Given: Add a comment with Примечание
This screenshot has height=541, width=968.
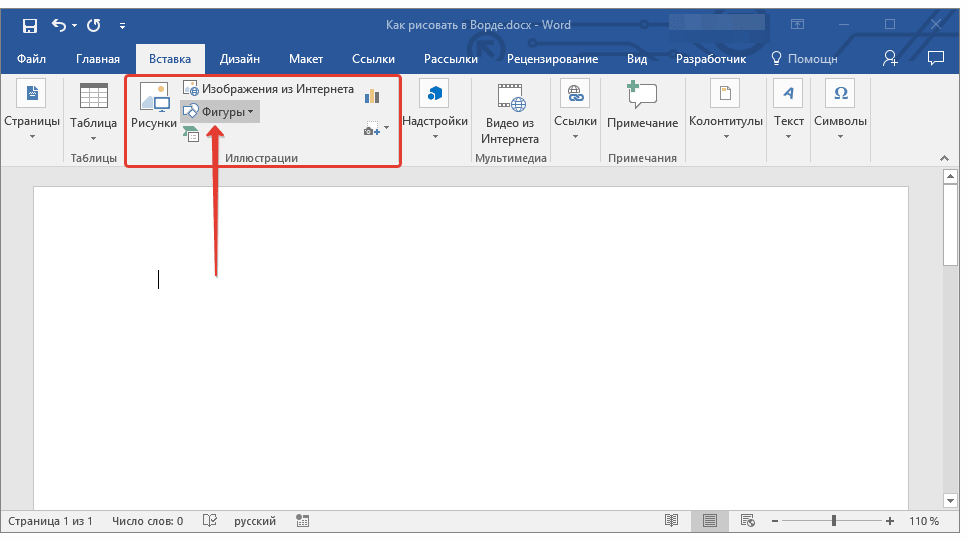Looking at the screenshot, I should pyautogui.click(x=642, y=108).
